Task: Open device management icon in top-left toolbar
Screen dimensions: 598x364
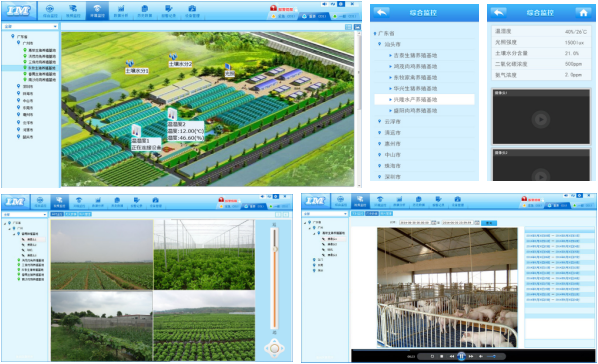Action: point(192,11)
